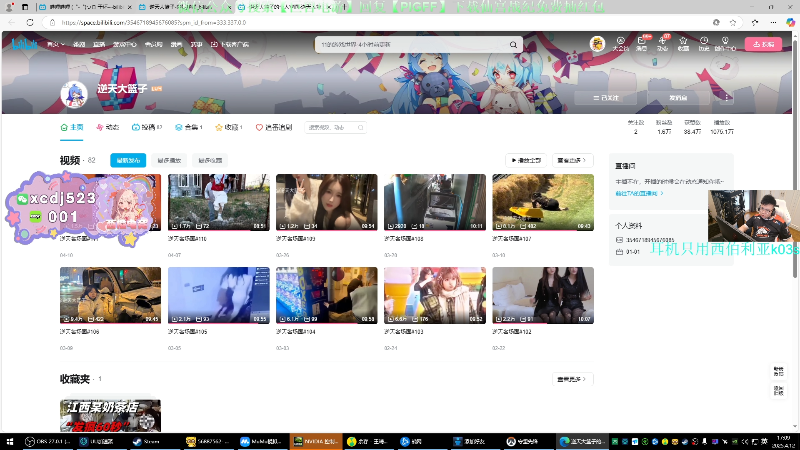Open video thumbnail titled 逆天食货圈#105

(x=218, y=295)
